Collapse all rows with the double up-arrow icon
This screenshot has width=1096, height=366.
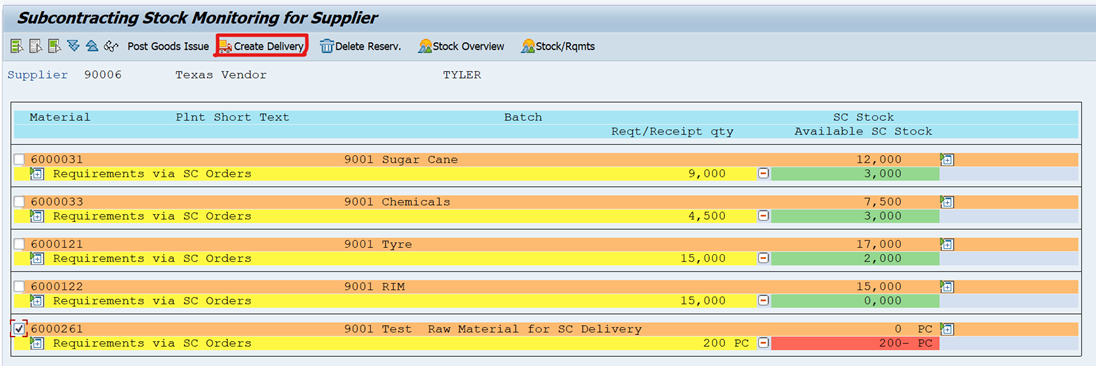(92, 47)
